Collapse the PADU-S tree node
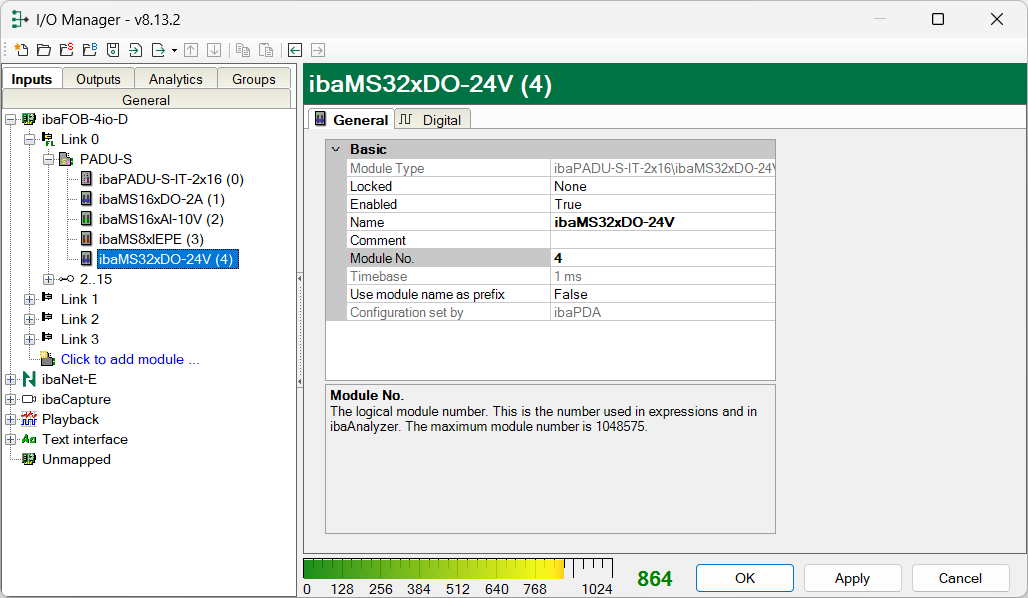Screen dimensions: 1028x598 [x=47, y=159]
